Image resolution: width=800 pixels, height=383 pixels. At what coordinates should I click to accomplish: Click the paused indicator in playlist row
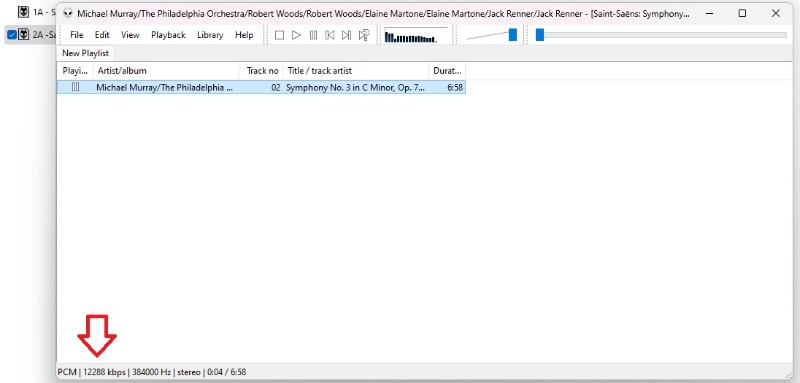click(76, 87)
